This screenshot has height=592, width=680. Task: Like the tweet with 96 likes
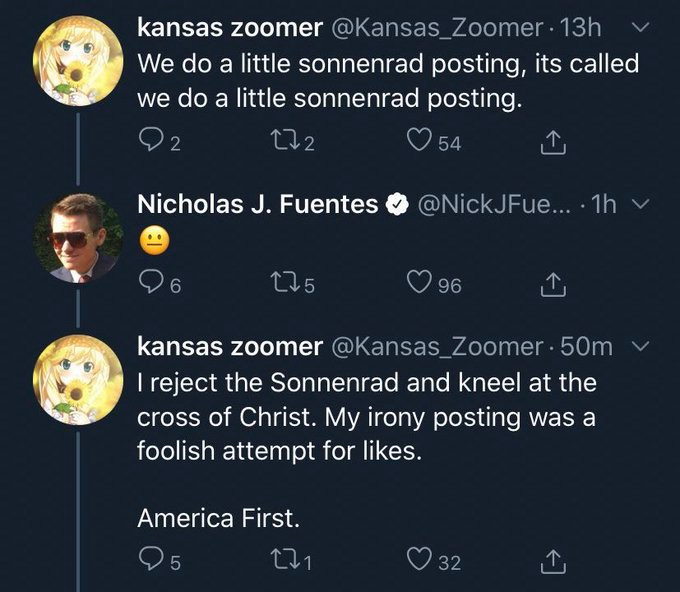(x=418, y=285)
